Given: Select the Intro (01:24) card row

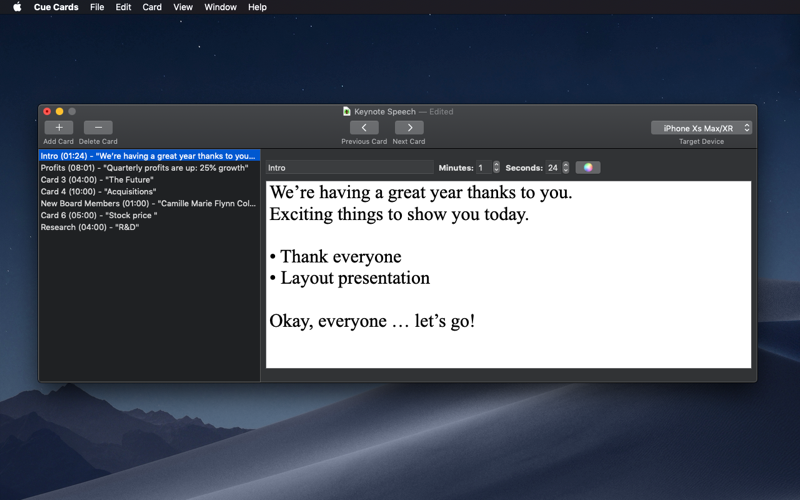Looking at the screenshot, I should (x=149, y=156).
